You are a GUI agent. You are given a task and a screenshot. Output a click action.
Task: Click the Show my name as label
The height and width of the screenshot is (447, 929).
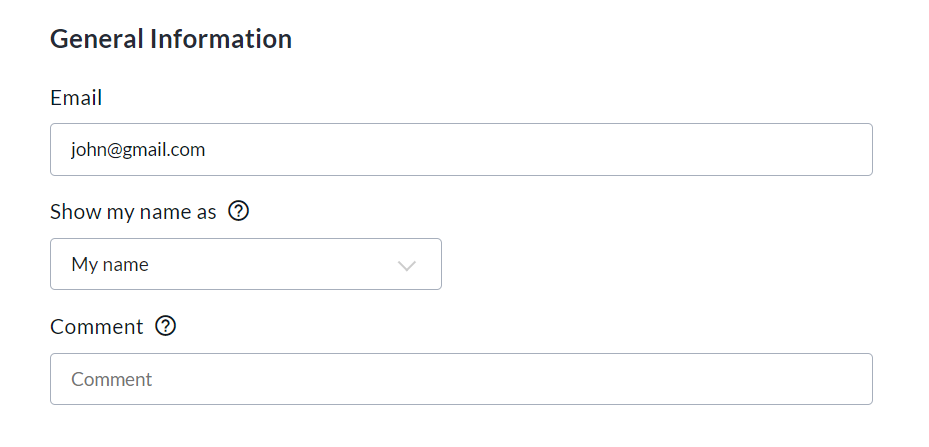(x=133, y=212)
